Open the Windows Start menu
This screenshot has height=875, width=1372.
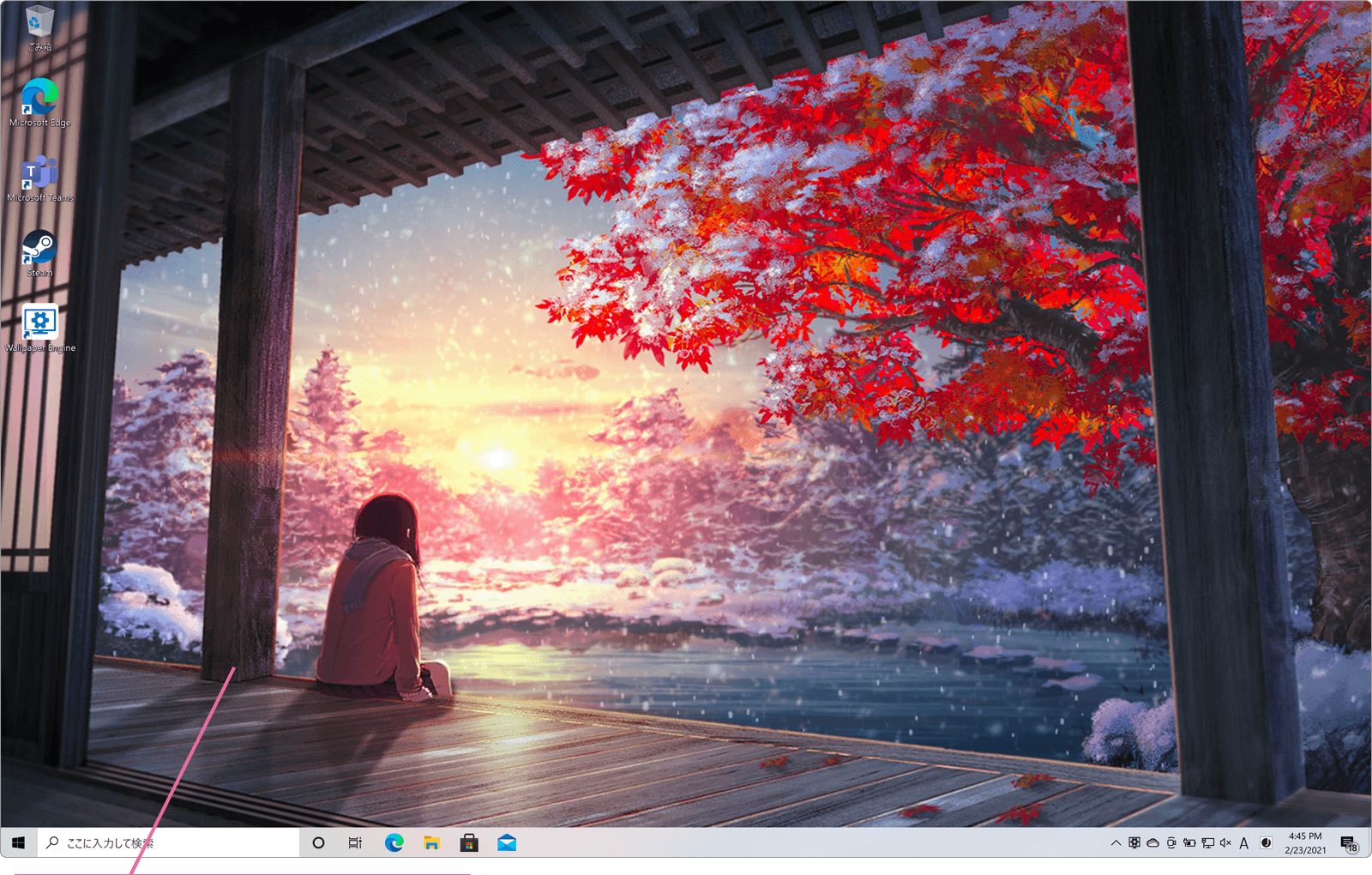19,842
